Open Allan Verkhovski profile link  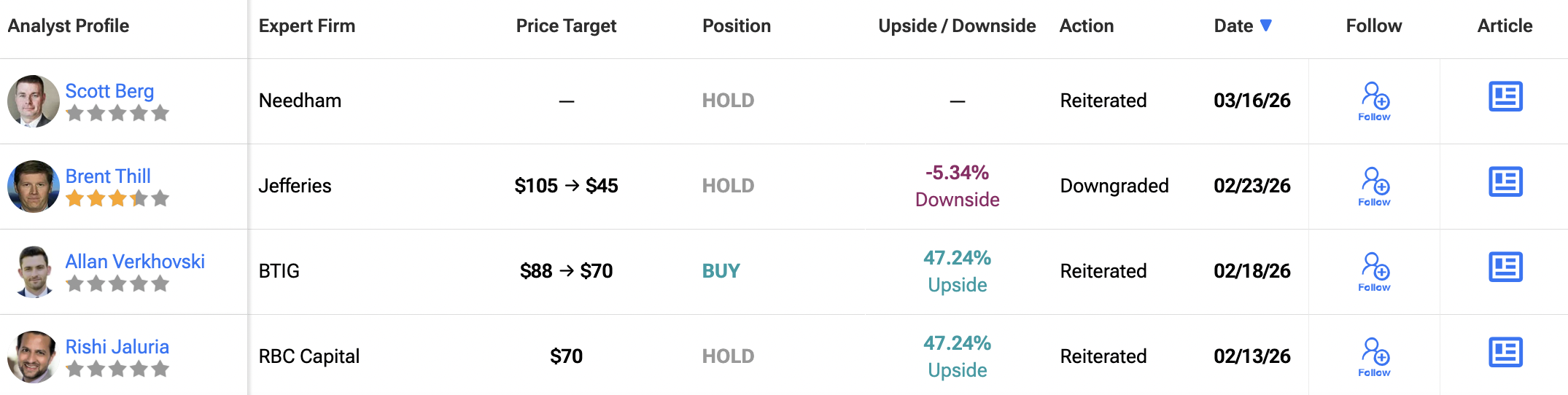click(x=135, y=262)
